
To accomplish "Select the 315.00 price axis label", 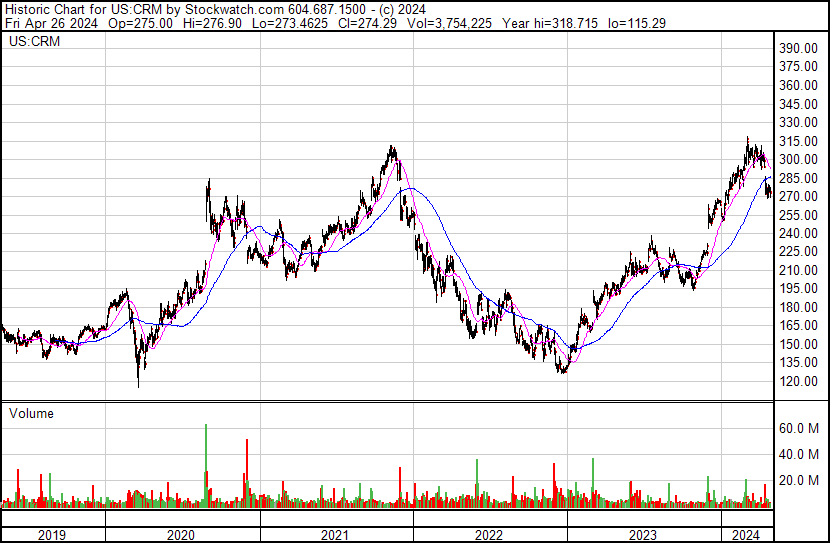I will pos(798,141).
